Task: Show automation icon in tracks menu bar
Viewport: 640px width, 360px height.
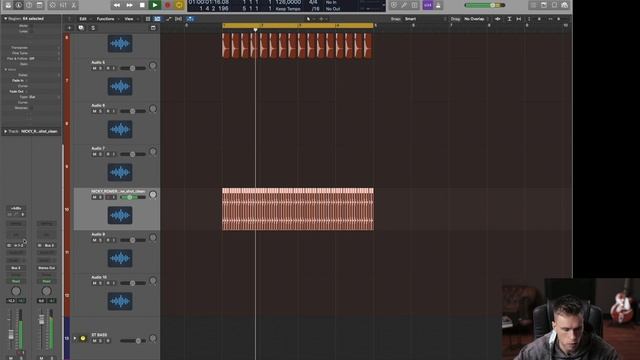Action: coord(168,19)
